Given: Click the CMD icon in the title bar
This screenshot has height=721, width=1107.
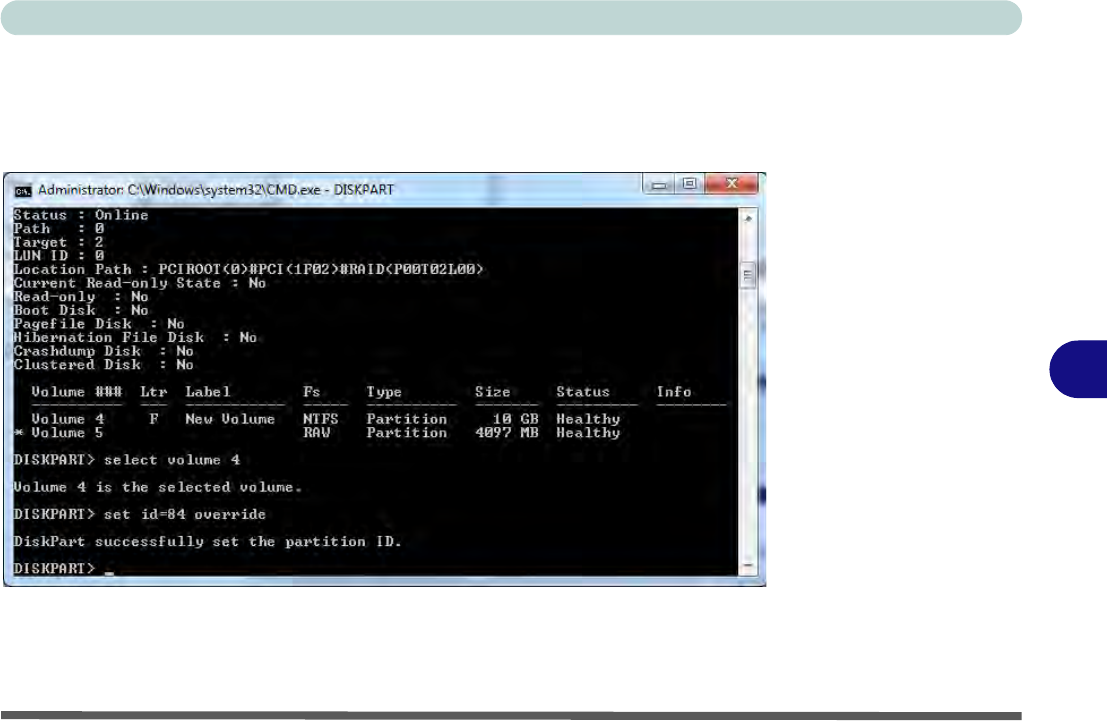Looking at the screenshot, I should (23, 191).
